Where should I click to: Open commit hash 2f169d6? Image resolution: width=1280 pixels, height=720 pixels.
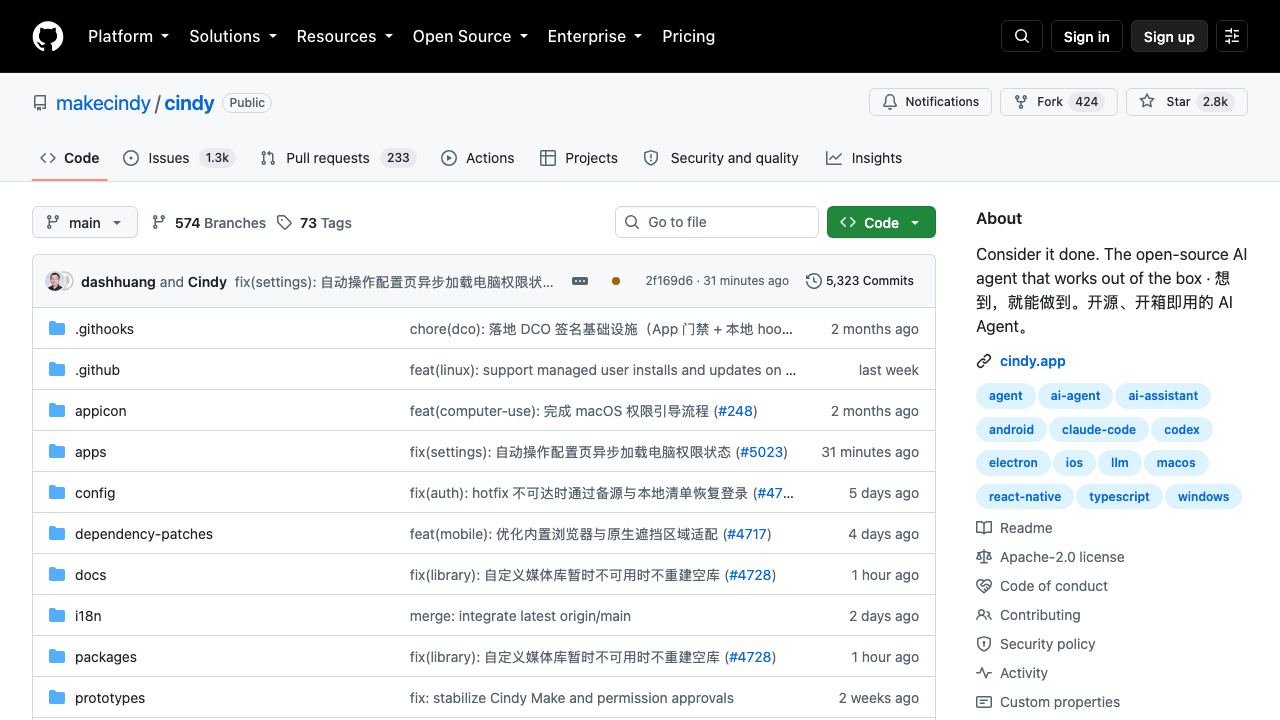pos(669,281)
